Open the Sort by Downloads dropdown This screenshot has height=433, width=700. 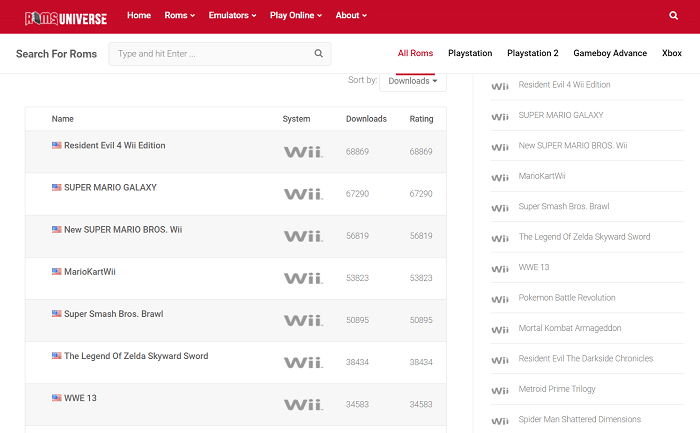tap(412, 81)
